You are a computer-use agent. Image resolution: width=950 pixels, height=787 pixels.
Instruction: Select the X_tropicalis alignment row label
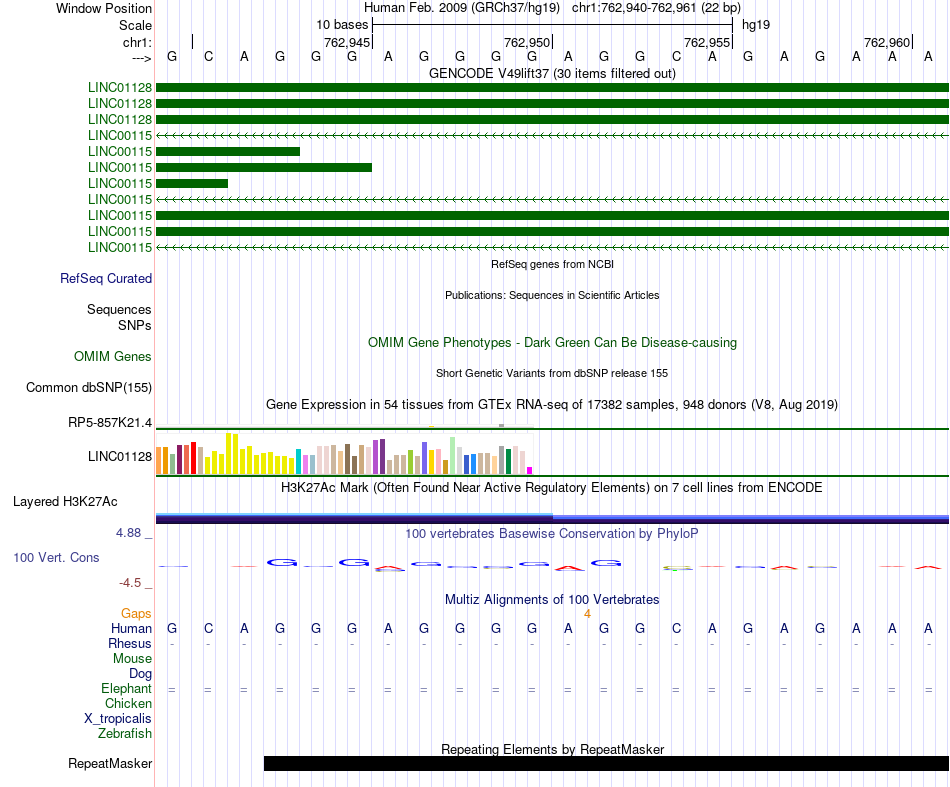pyautogui.click(x=118, y=719)
